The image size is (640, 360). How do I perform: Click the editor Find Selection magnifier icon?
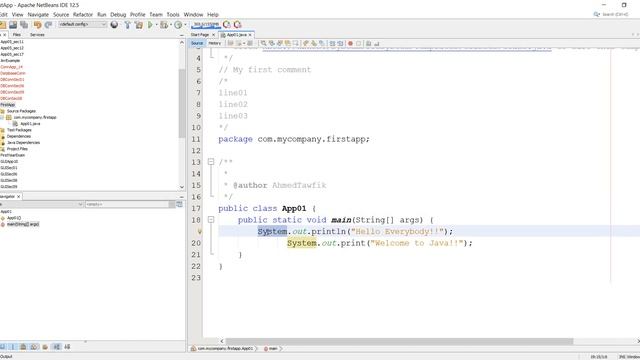pos(264,43)
